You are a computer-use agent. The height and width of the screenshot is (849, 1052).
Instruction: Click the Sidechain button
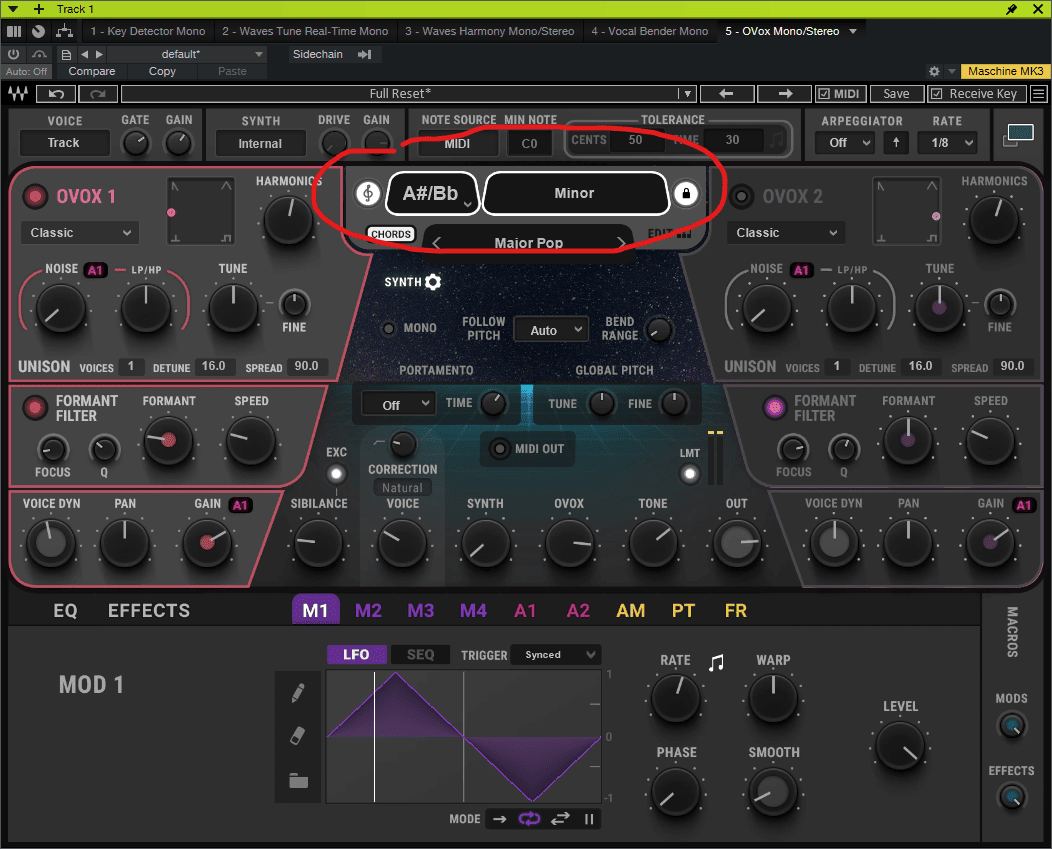[x=318, y=54]
